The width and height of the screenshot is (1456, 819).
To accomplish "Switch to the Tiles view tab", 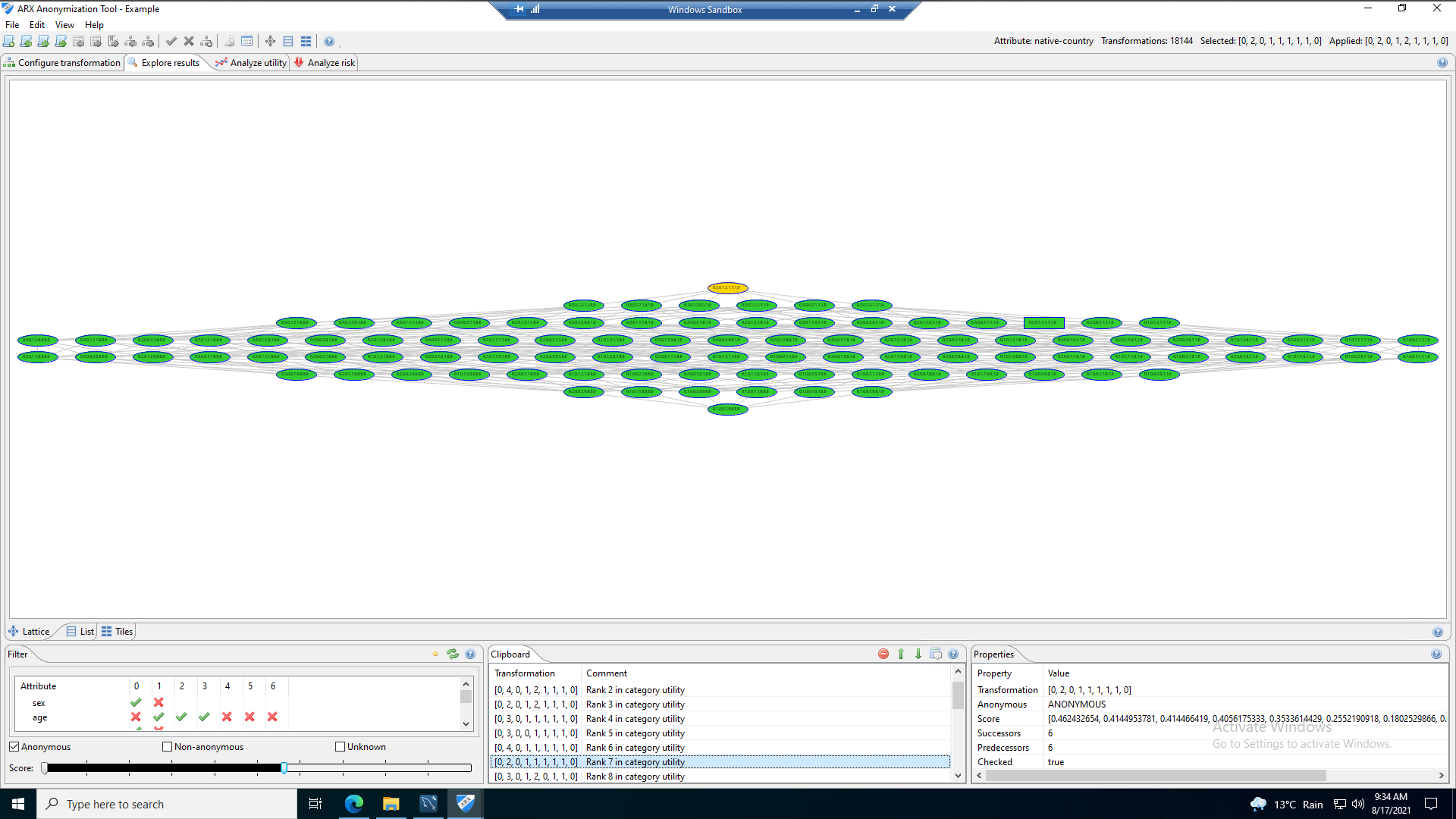I will [x=117, y=632].
